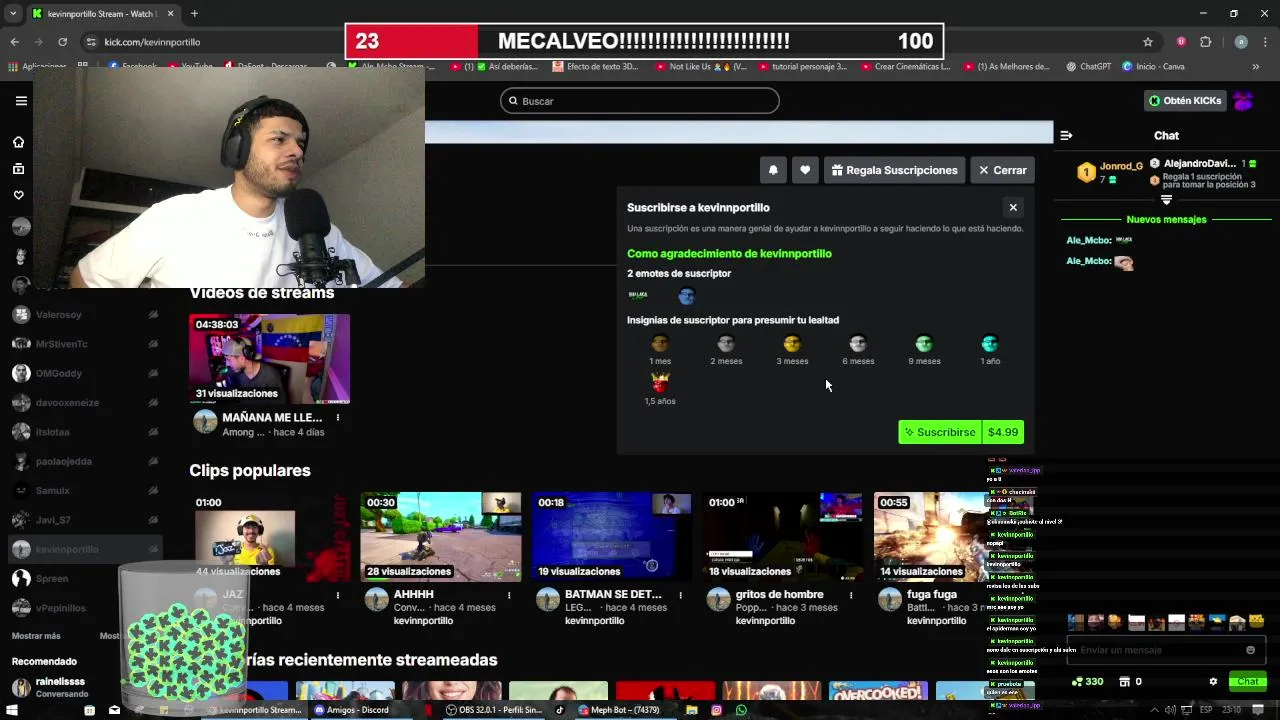Open options menu for MAÑANA ME LLE... video
1280x720 pixels.
pyautogui.click(x=338, y=417)
